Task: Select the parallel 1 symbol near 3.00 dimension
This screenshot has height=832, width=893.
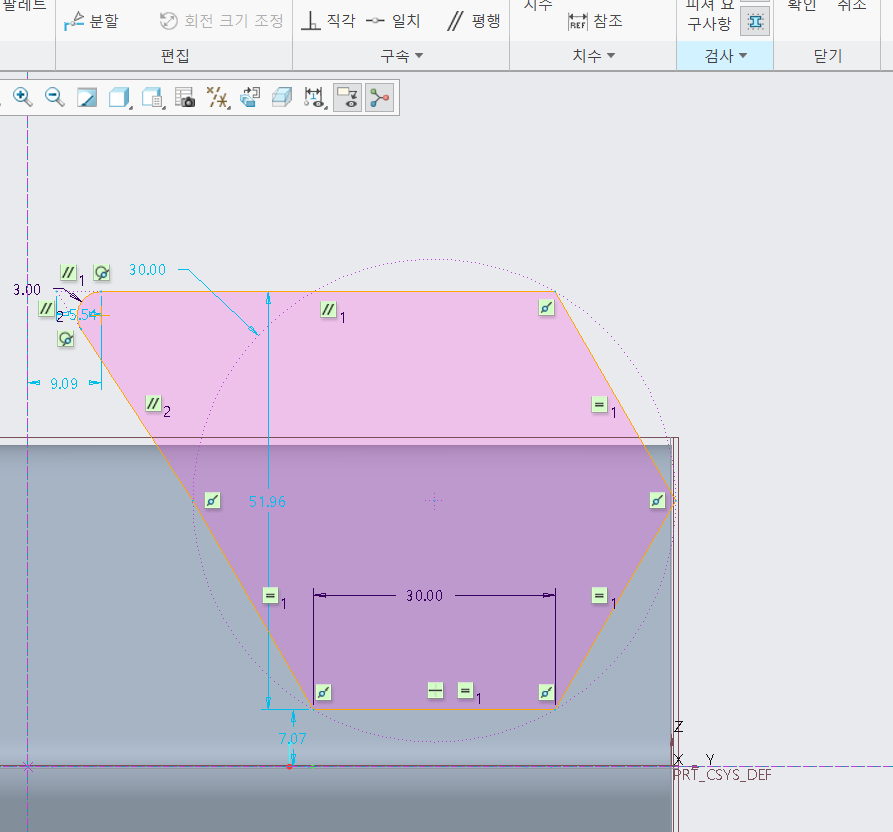Action: tap(68, 272)
